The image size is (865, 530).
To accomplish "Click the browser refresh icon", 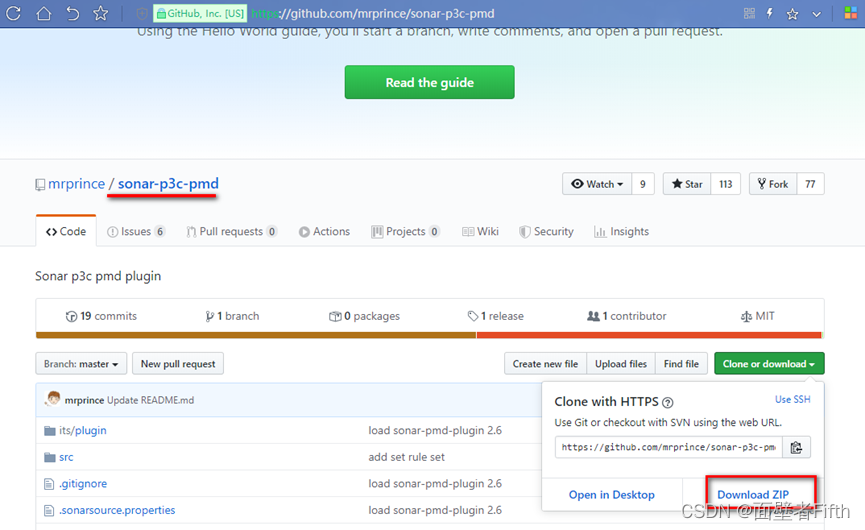I will [x=13, y=13].
